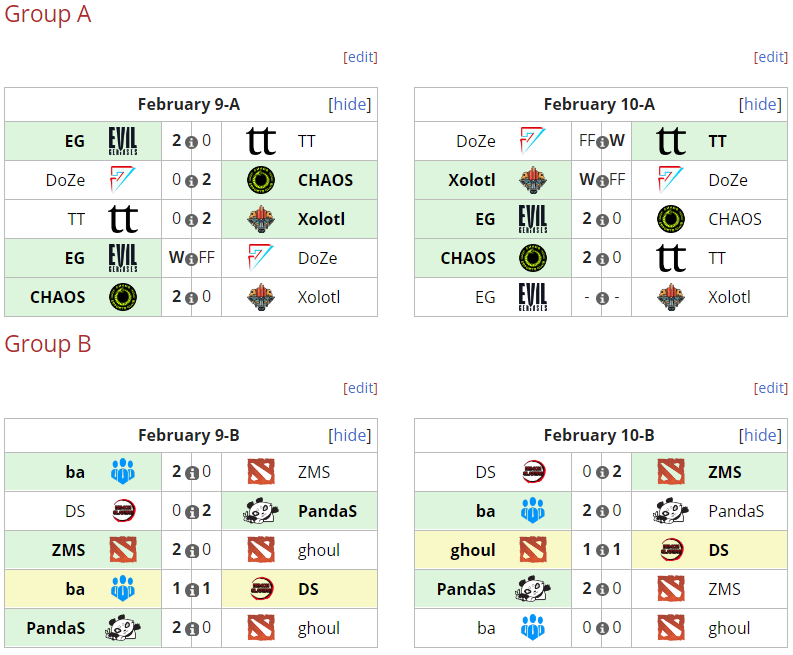This screenshot has width=793, height=655.
Task: Open info icon for ghoul vs DS draw match
Action: (x=602, y=550)
